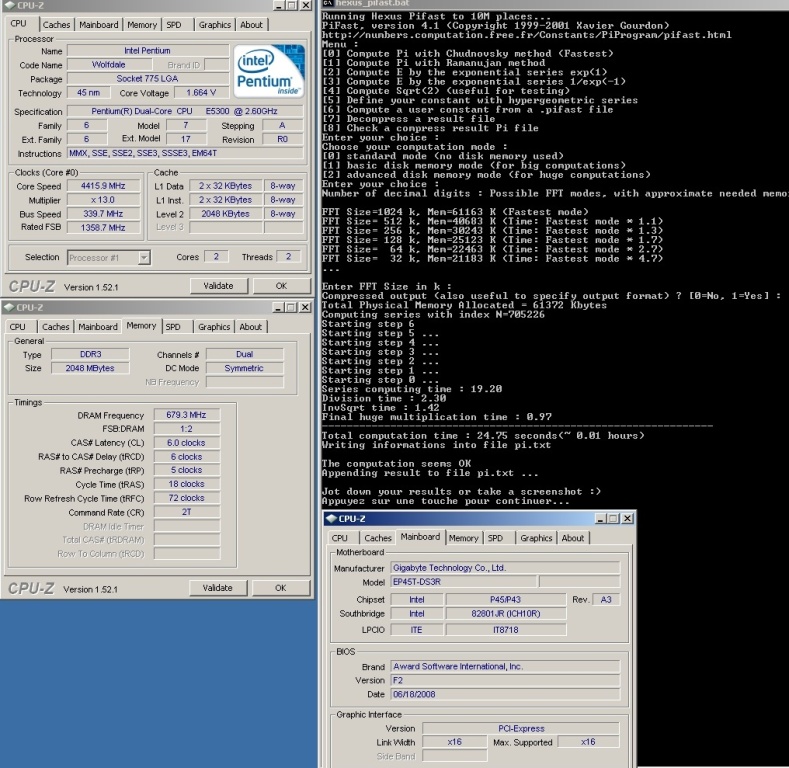
Task: Click Command Rate value 2T
Action: pos(187,512)
